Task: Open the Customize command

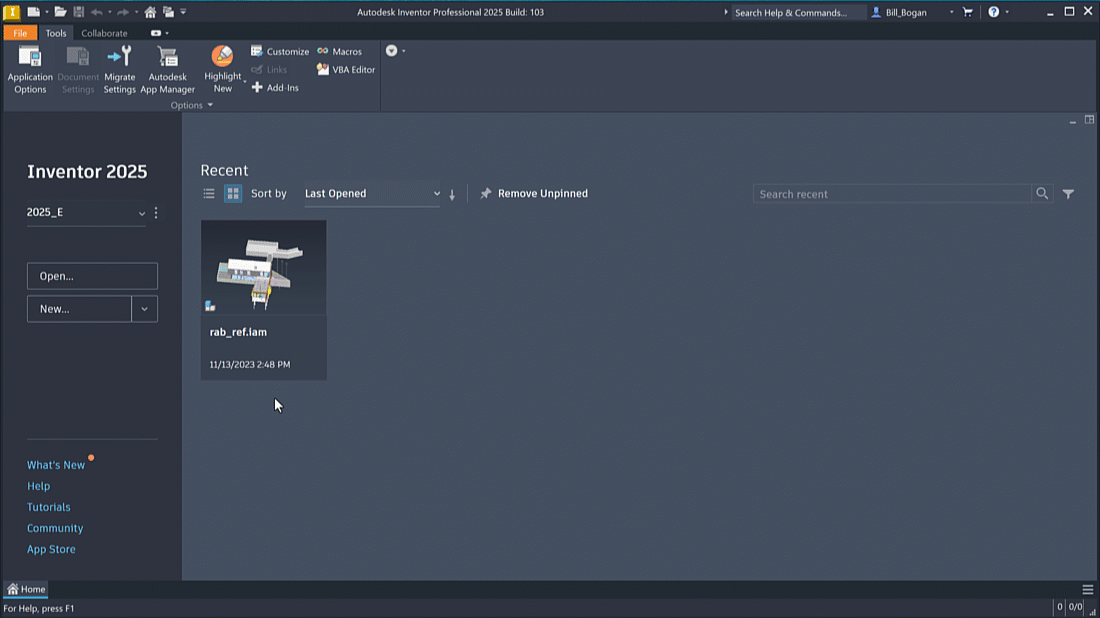Action: pos(280,51)
